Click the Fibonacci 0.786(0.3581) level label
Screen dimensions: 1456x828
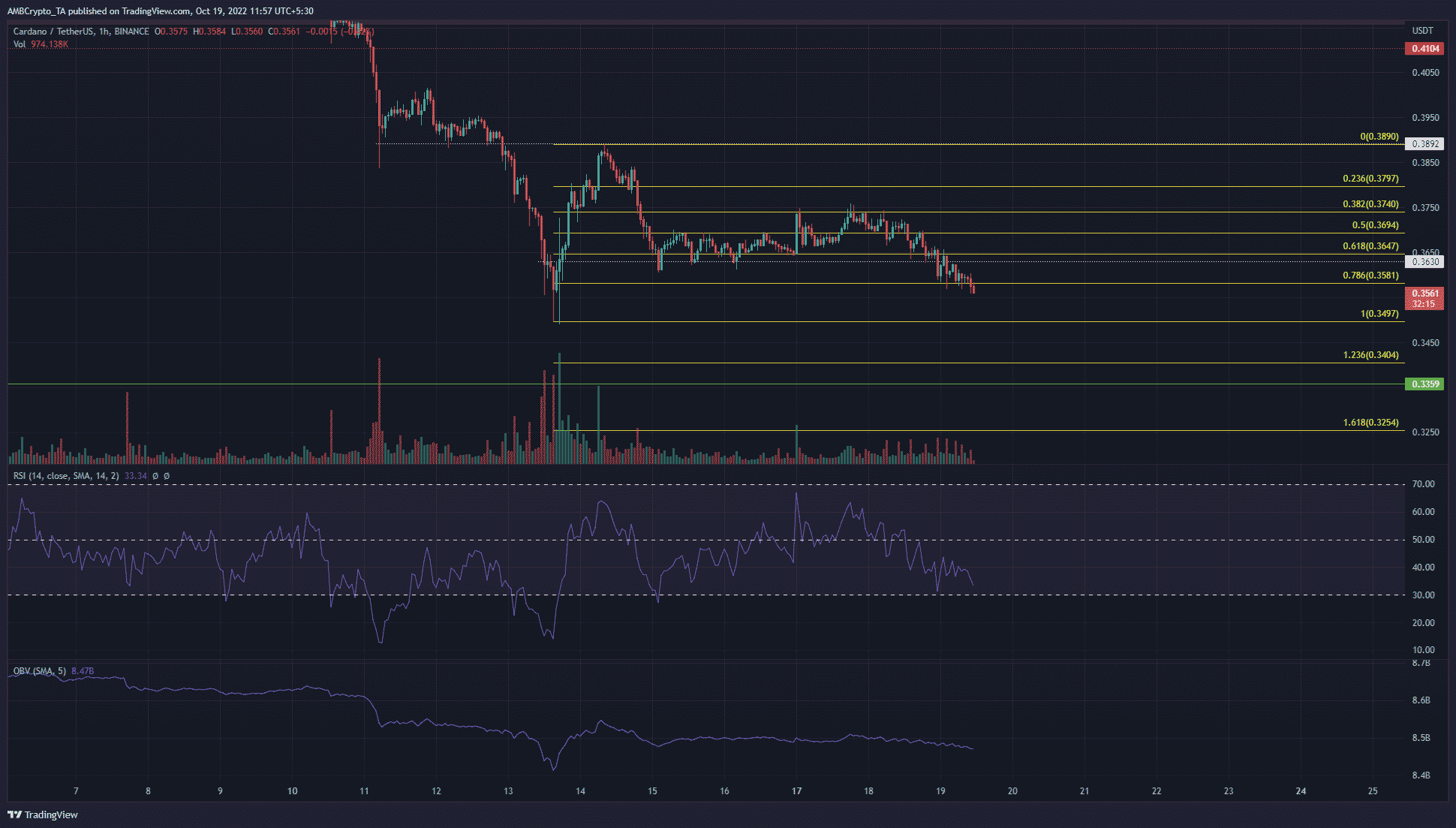tap(1371, 275)
